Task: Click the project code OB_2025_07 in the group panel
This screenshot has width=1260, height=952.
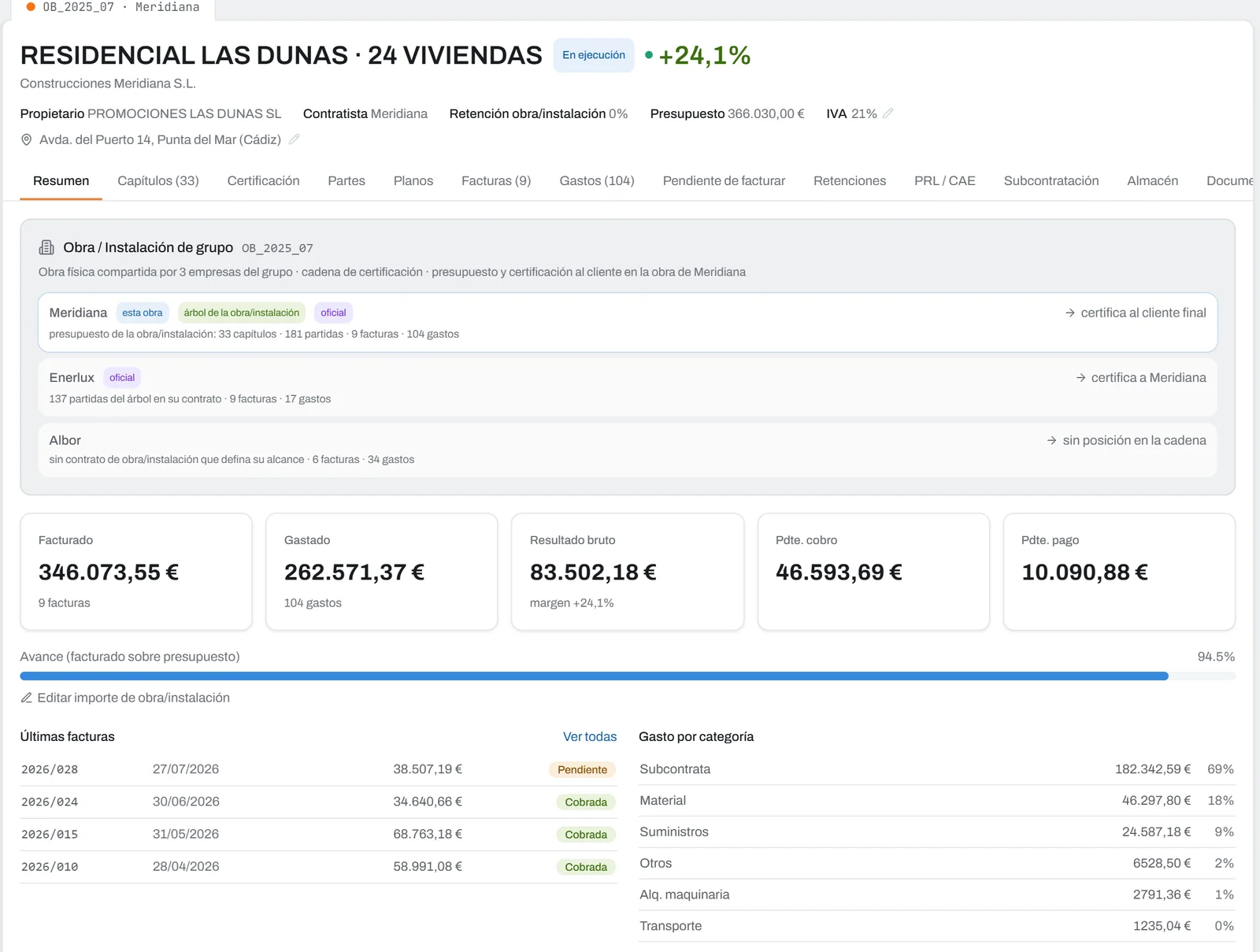Action: click(x=277, y=248)
